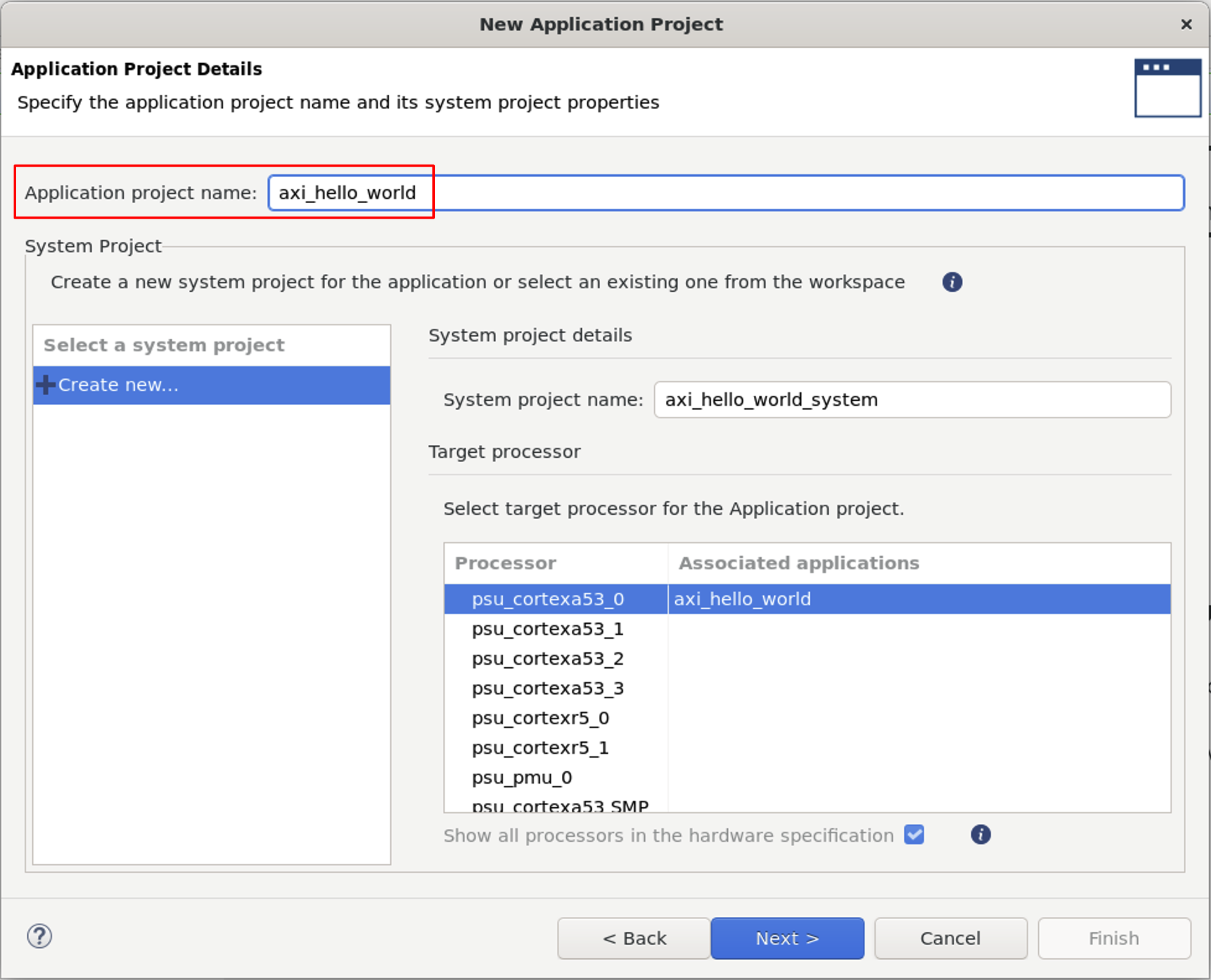Click the Processor column header

[505, 562]
